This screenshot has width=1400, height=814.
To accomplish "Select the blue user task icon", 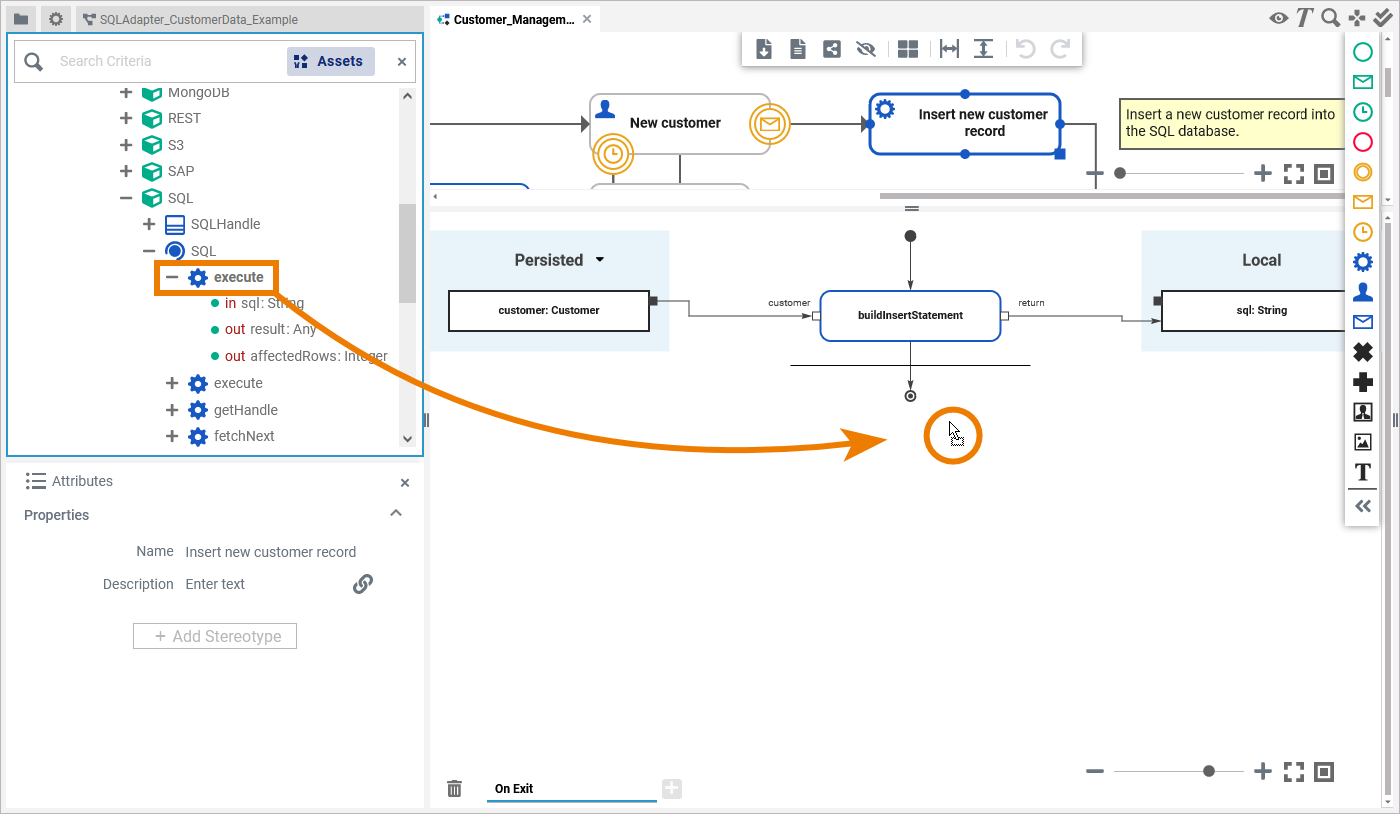I will 1362,292.
